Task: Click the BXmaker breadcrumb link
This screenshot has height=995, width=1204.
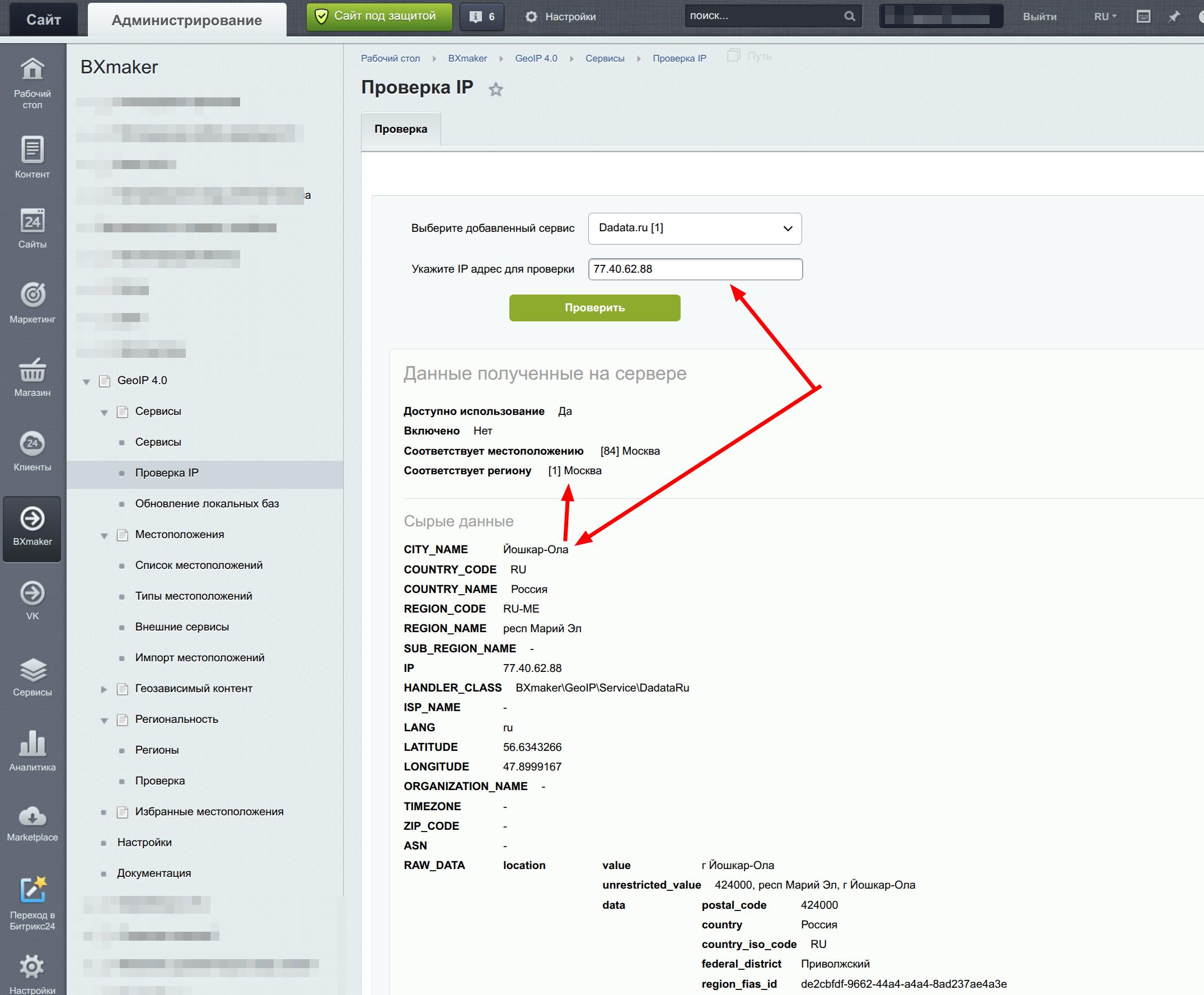Action: [467, 58]
